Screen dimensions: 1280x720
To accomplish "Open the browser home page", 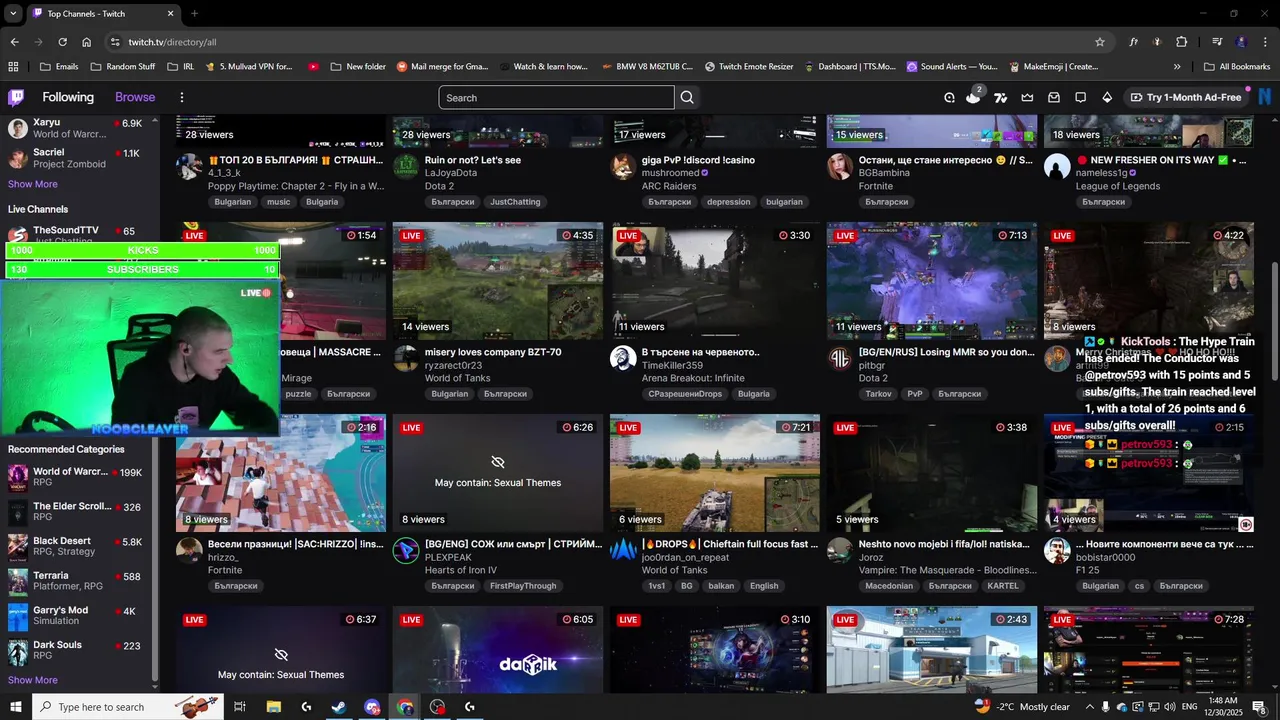I will coord(87,42).
